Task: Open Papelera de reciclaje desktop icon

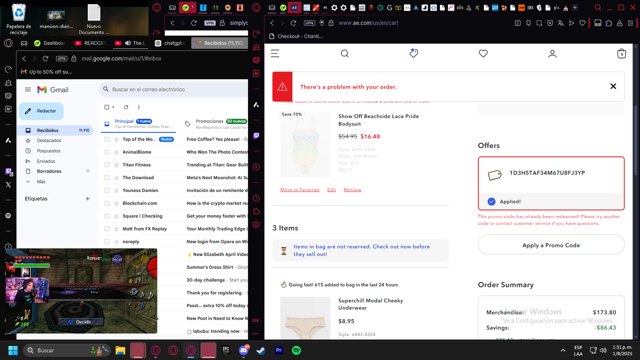Action: click(x=18, y=18)
